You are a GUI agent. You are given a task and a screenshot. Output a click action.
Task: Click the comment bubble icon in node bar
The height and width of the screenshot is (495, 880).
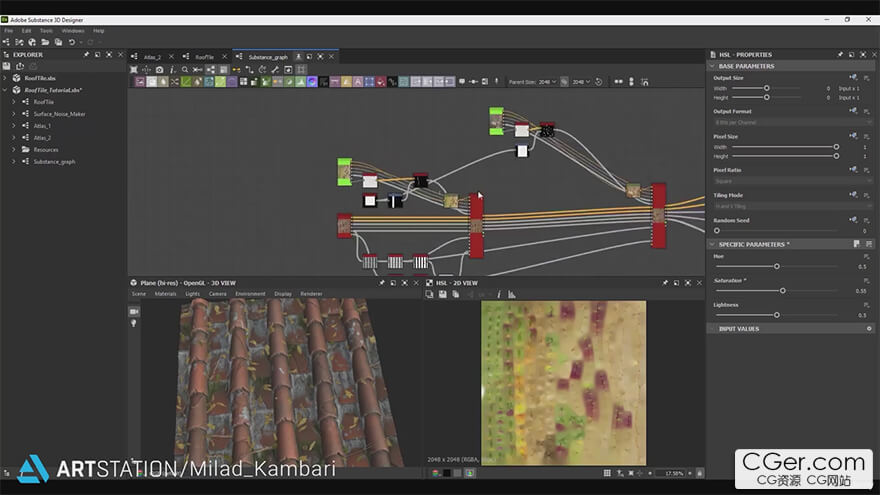462,82
